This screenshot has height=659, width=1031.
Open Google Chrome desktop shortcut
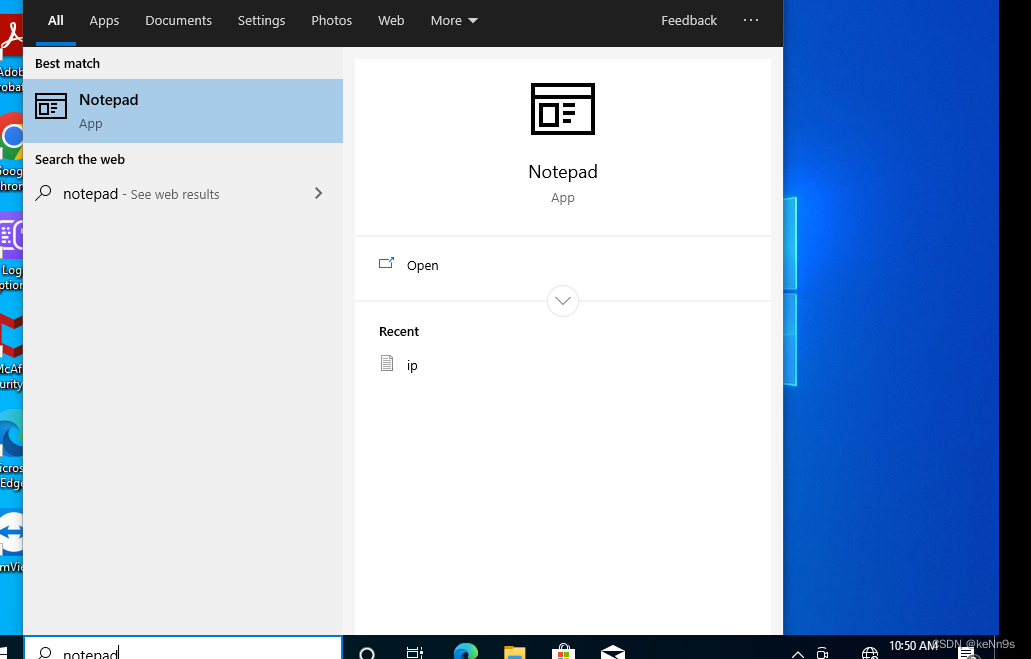point(11,153)
